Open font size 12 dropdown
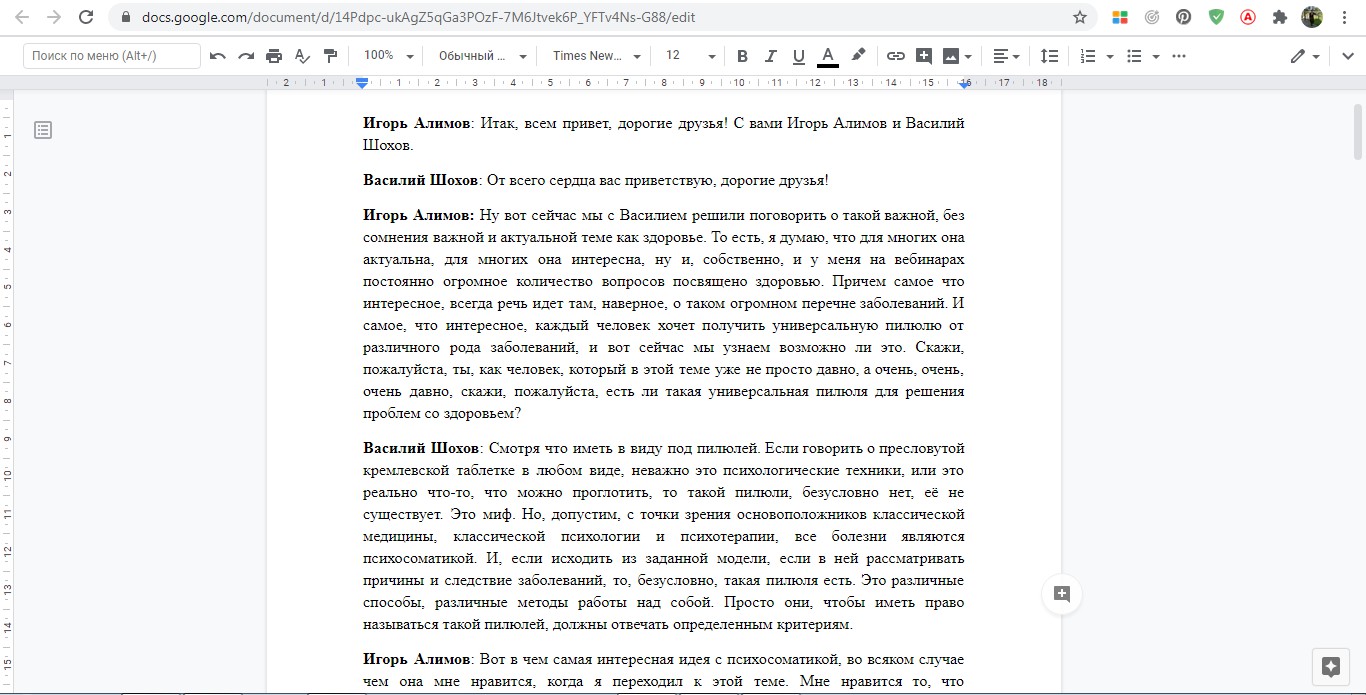Viewport: 1366px width, 695px height. (690, 56)
